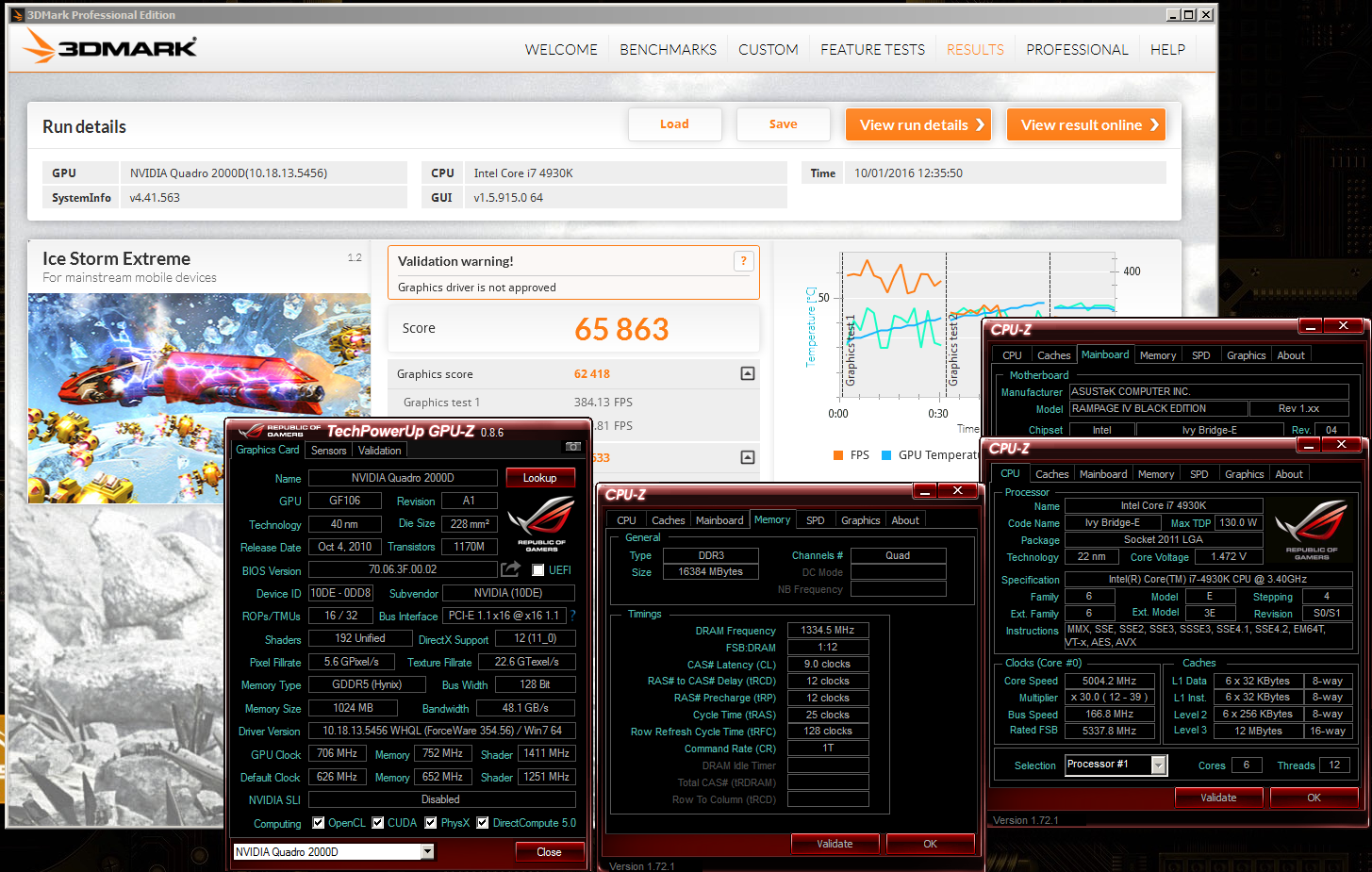Image resolution: width=1372 pixels, height=872 pixels.
Task: Collapse the second score section below Graphics tests
Action: (x=747, y=457)
